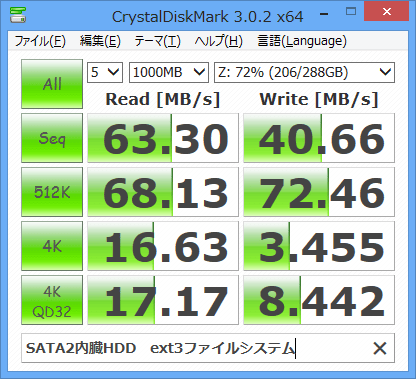Click the 512K write result 72.46
Image resolution: width=416 pixels, height=379 pixels.
[319, 192]
